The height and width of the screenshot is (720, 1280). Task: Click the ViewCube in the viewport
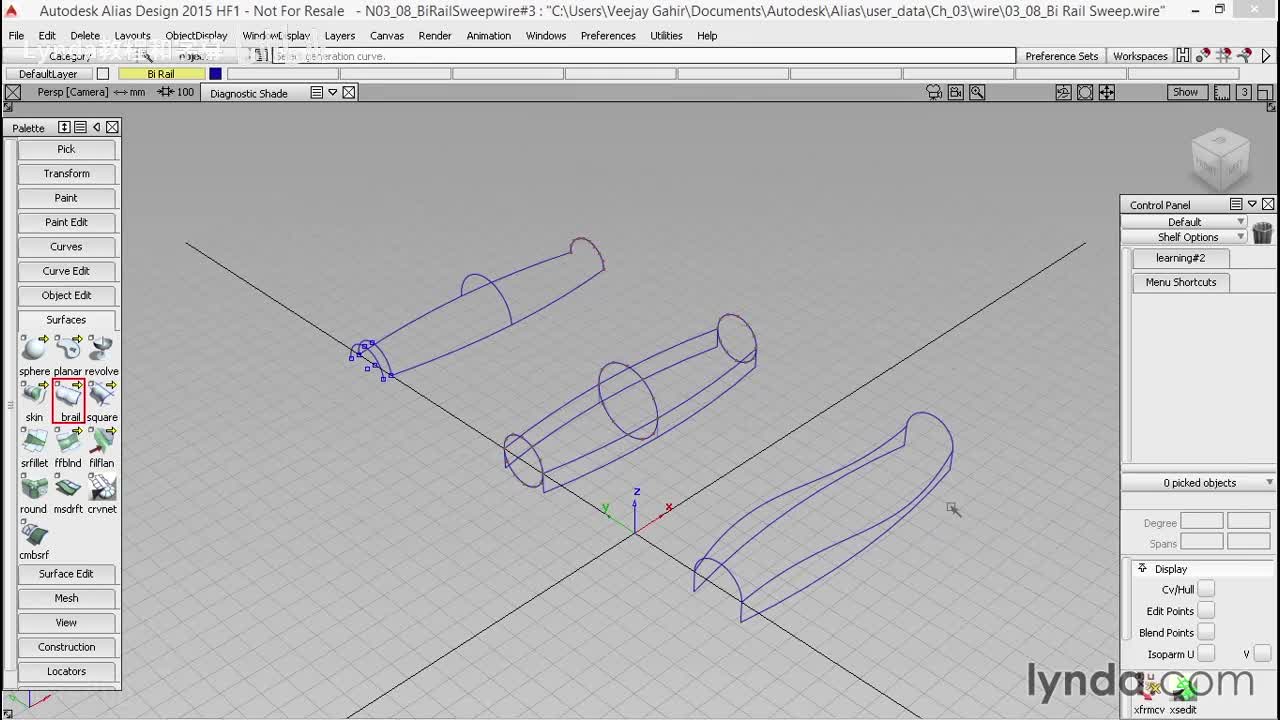(1220, 158)
